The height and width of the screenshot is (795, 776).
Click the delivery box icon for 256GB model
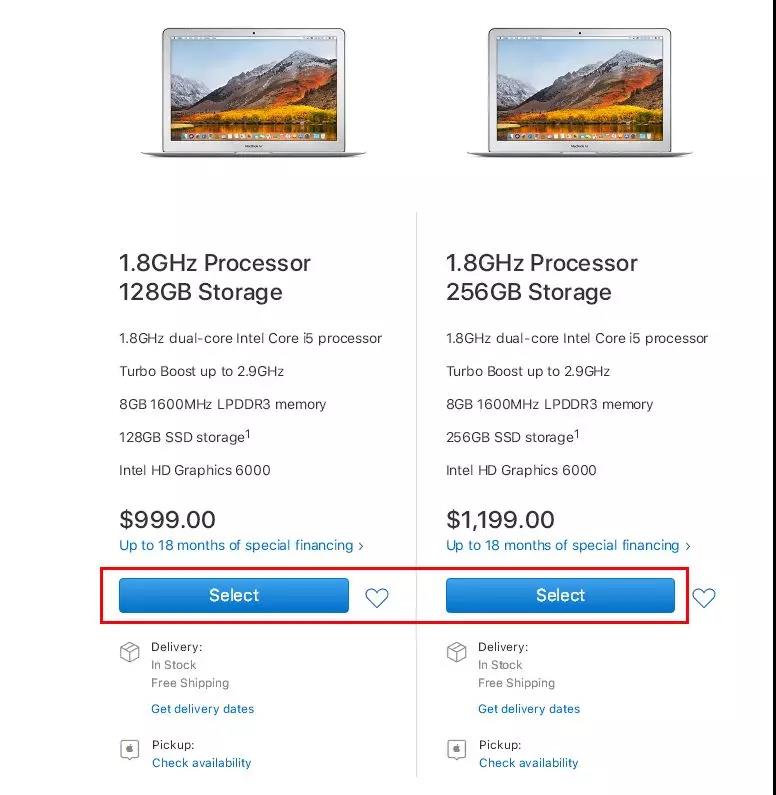pos(456,652)
